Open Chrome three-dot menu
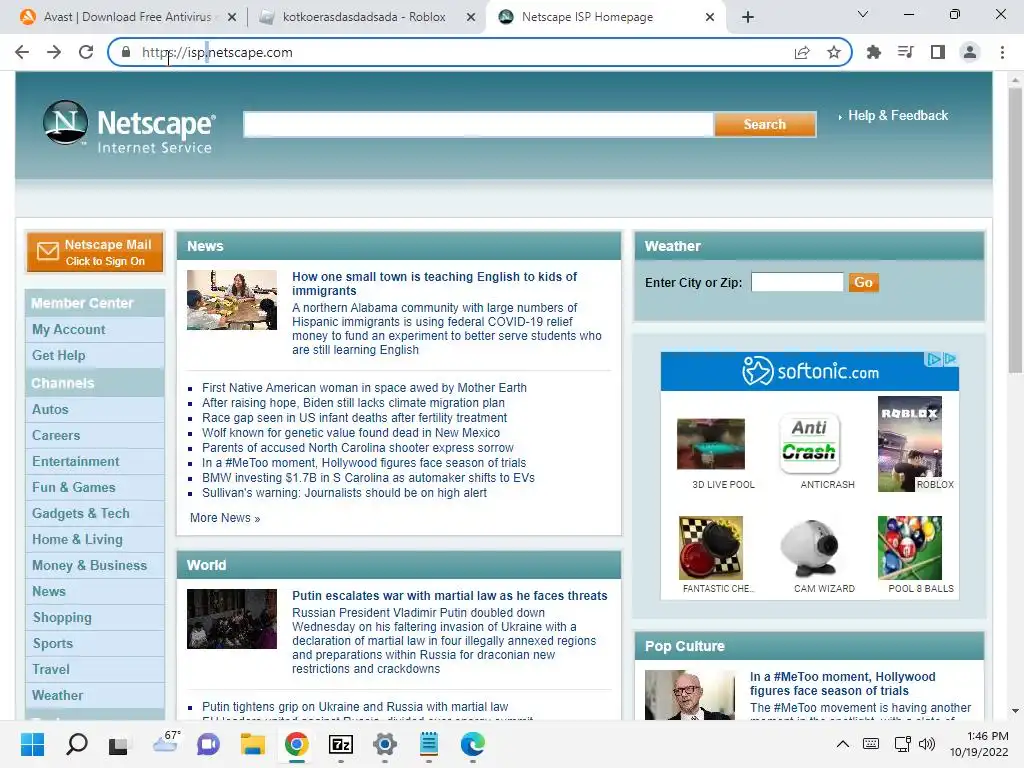This screenshot has height=768, width=1024. [x=1002, y=52]
